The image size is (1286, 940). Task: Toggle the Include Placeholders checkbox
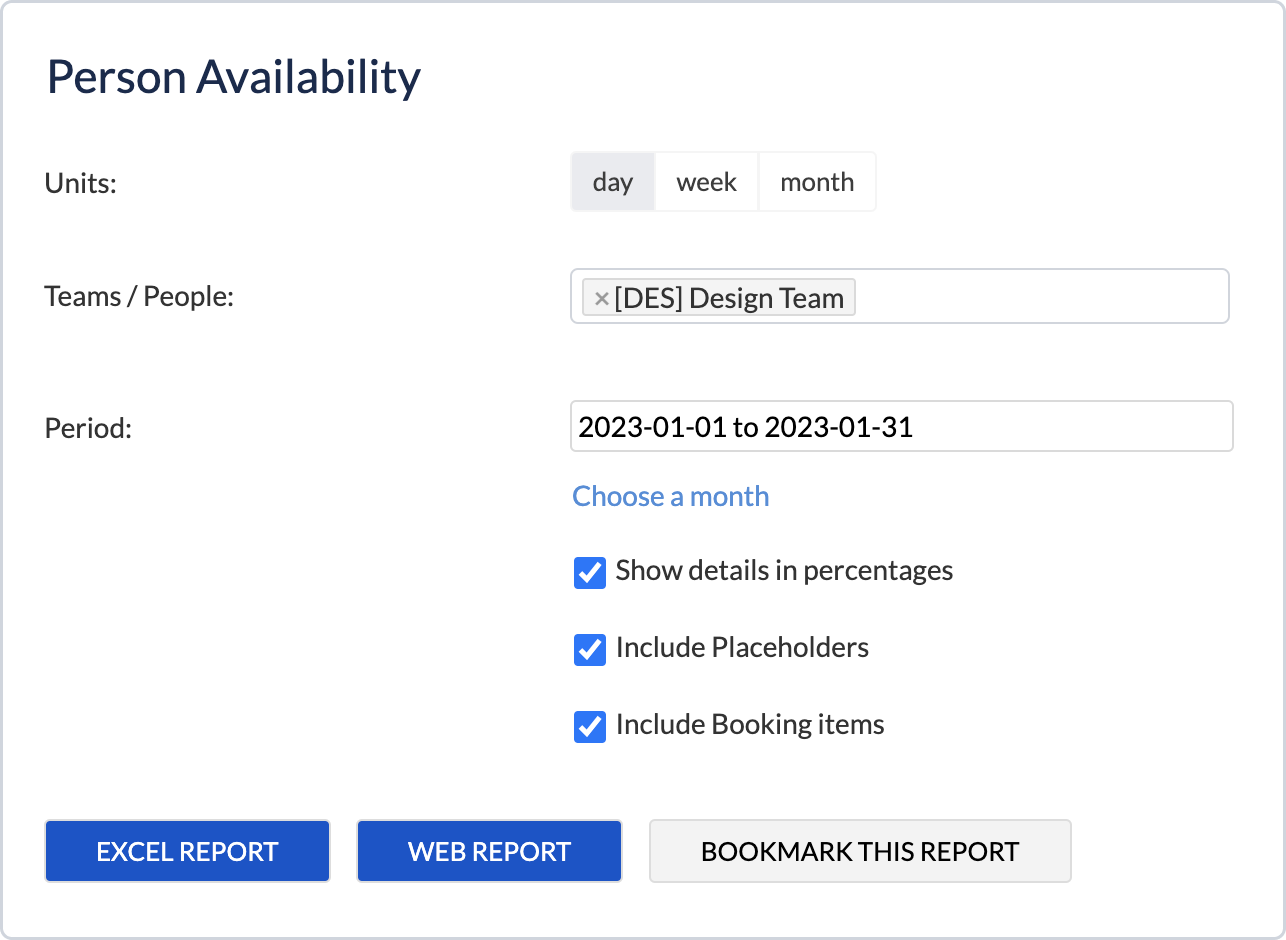[590, 649]
